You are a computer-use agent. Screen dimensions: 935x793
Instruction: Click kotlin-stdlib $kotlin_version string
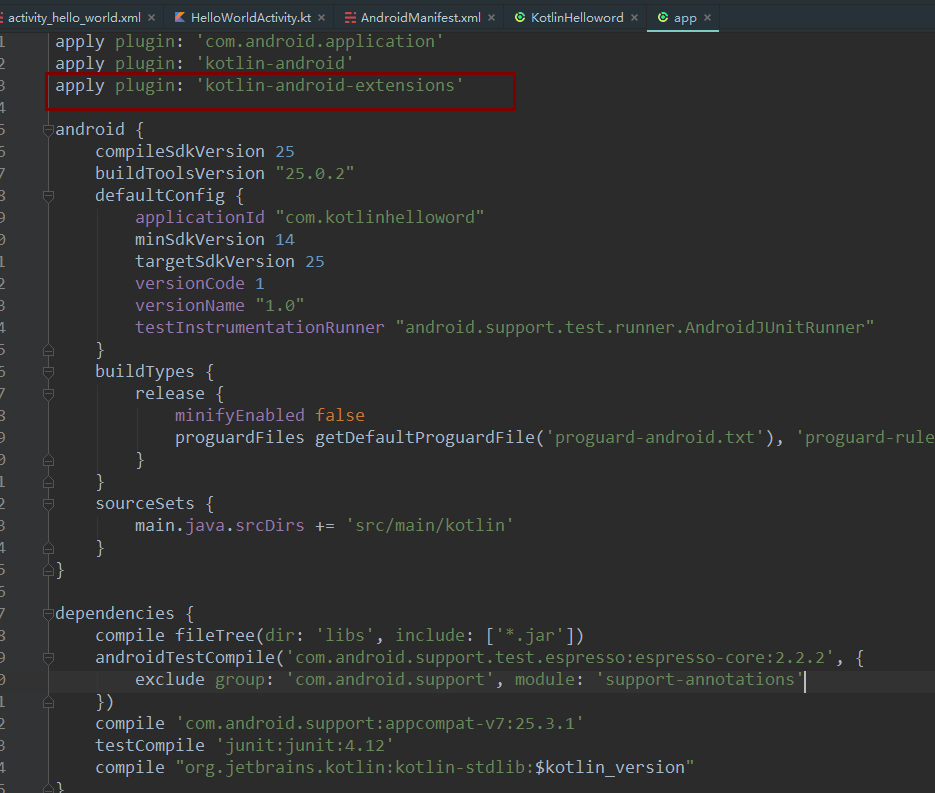tap(435, 767)
